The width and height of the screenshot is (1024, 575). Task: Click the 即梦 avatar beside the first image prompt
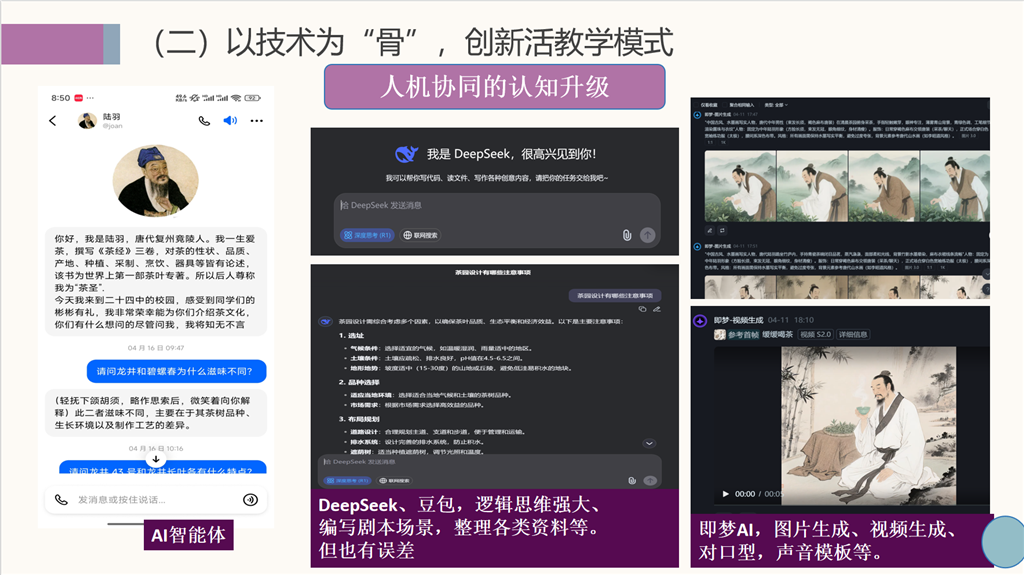coord(697,115)
